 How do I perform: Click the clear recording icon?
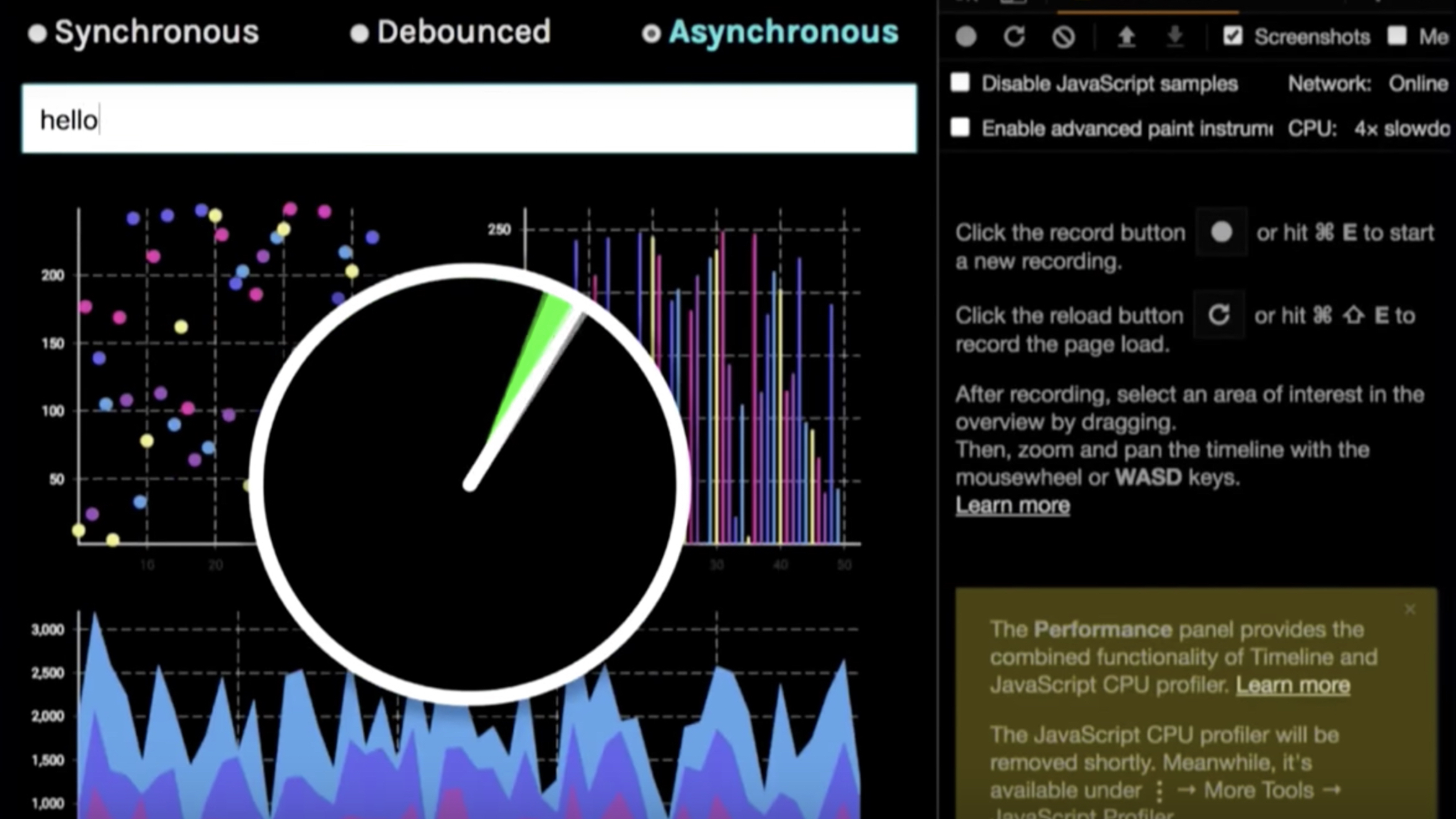1063,37
